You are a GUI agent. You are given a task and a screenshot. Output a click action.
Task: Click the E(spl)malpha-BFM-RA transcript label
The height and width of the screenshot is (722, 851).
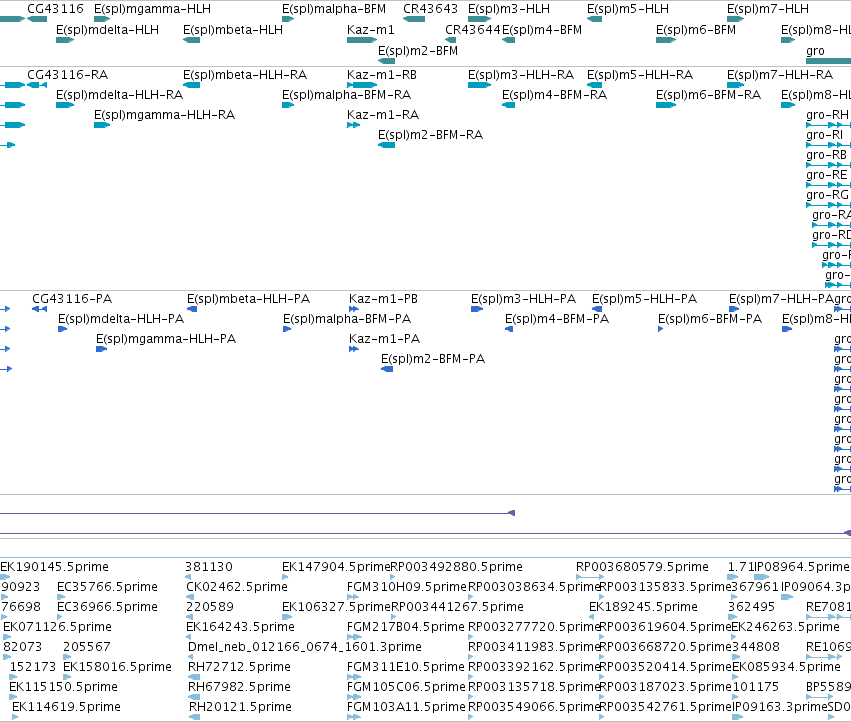(346, 95)
